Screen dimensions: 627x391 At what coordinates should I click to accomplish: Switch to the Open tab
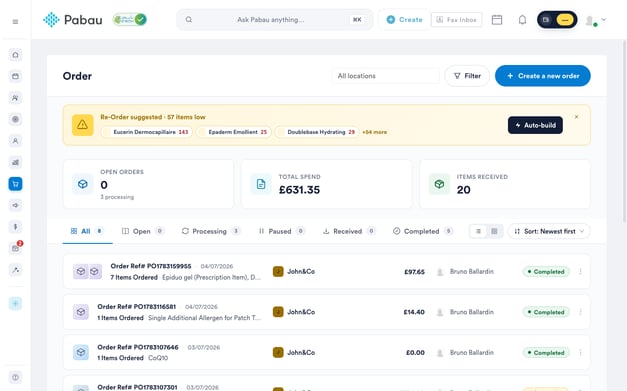[143, 231]
